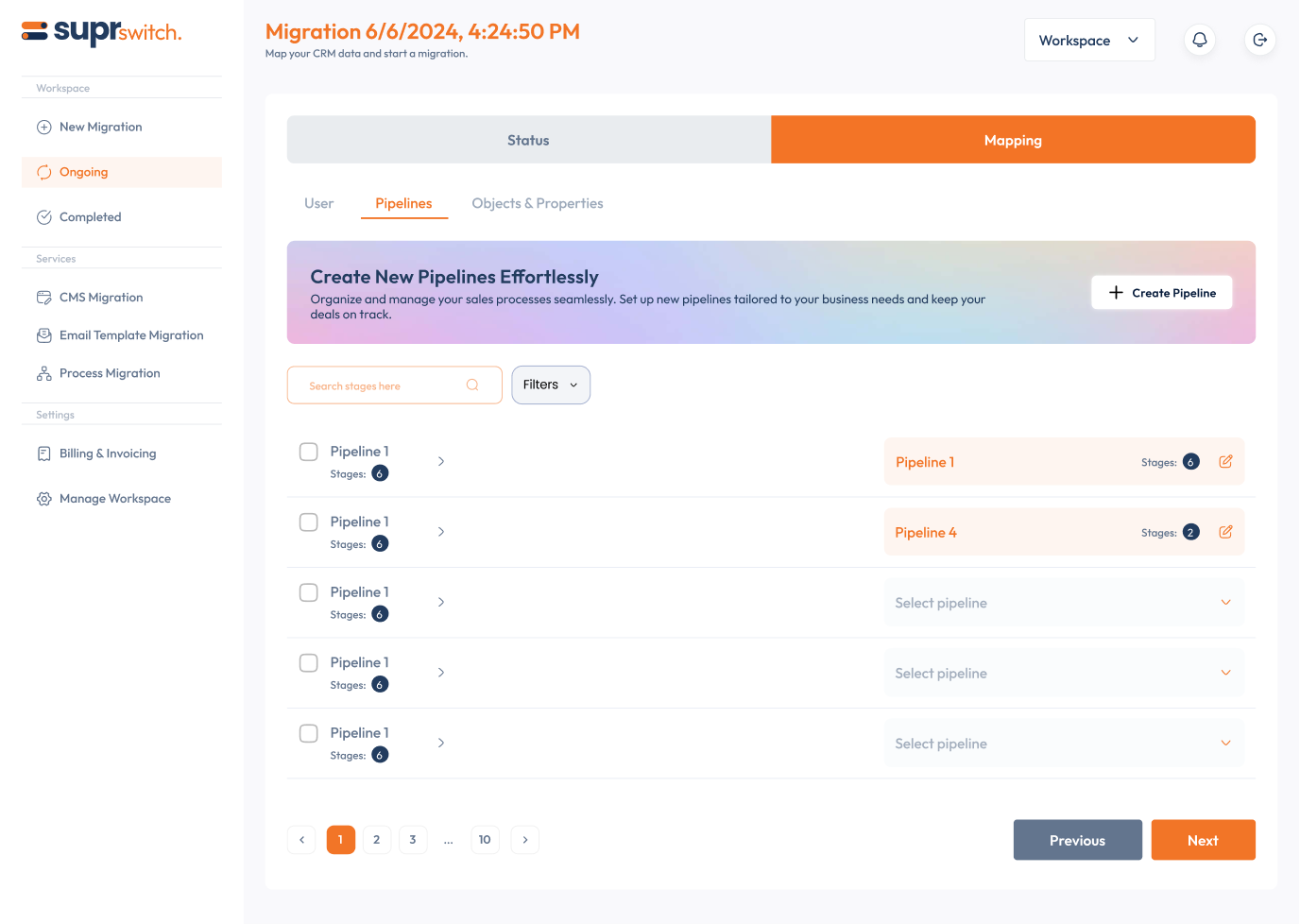This screenshot has width=1300, height=924.
Task: Go to Process Migration in sidebar
Action: coord(110,373)
